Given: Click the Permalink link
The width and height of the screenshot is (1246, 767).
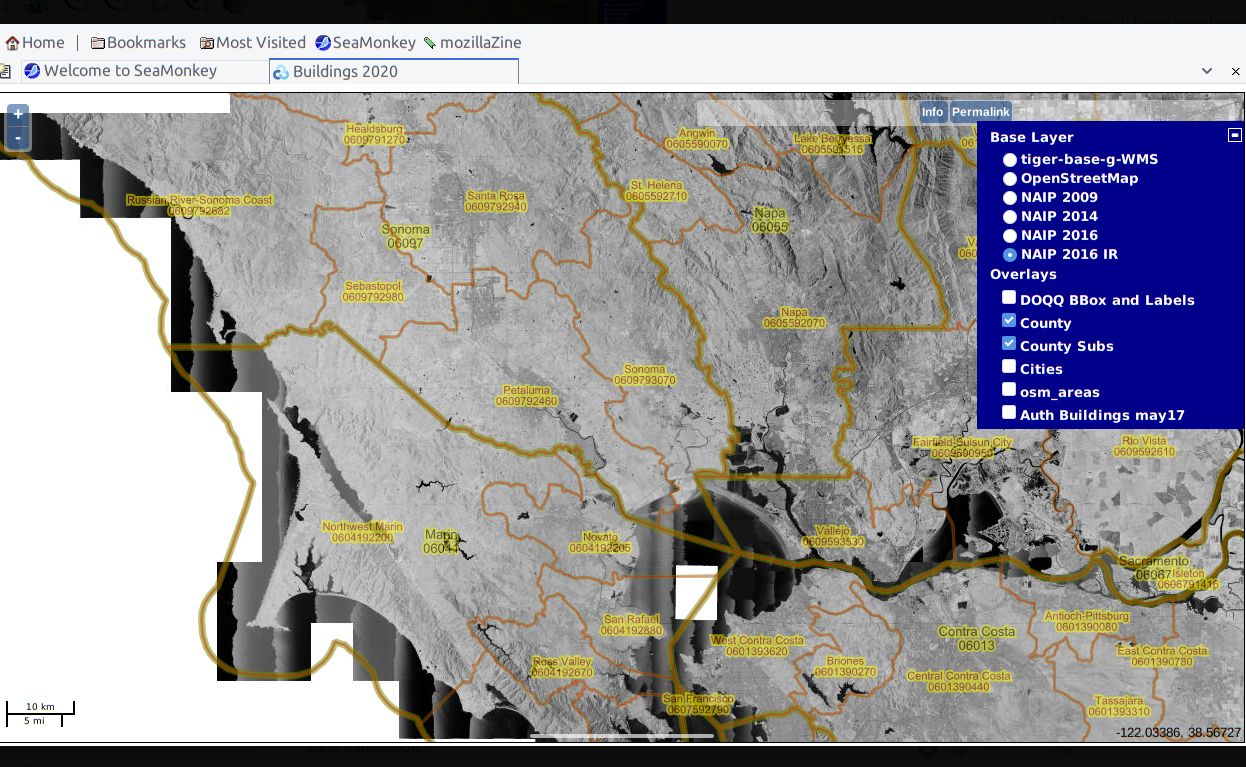Looking at the screenshot, I should 980,112.
